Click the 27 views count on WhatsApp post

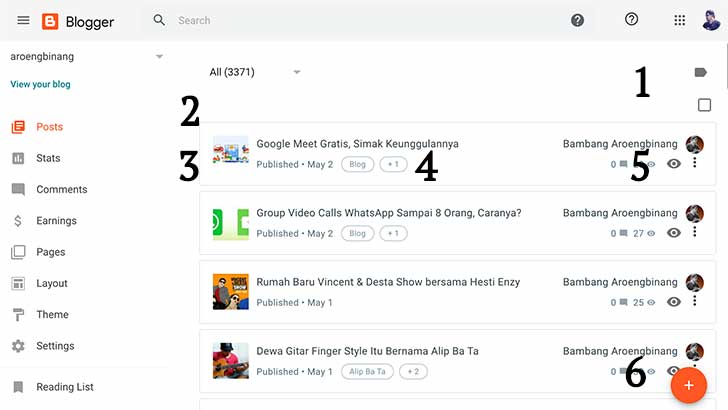tap(644, 234)
